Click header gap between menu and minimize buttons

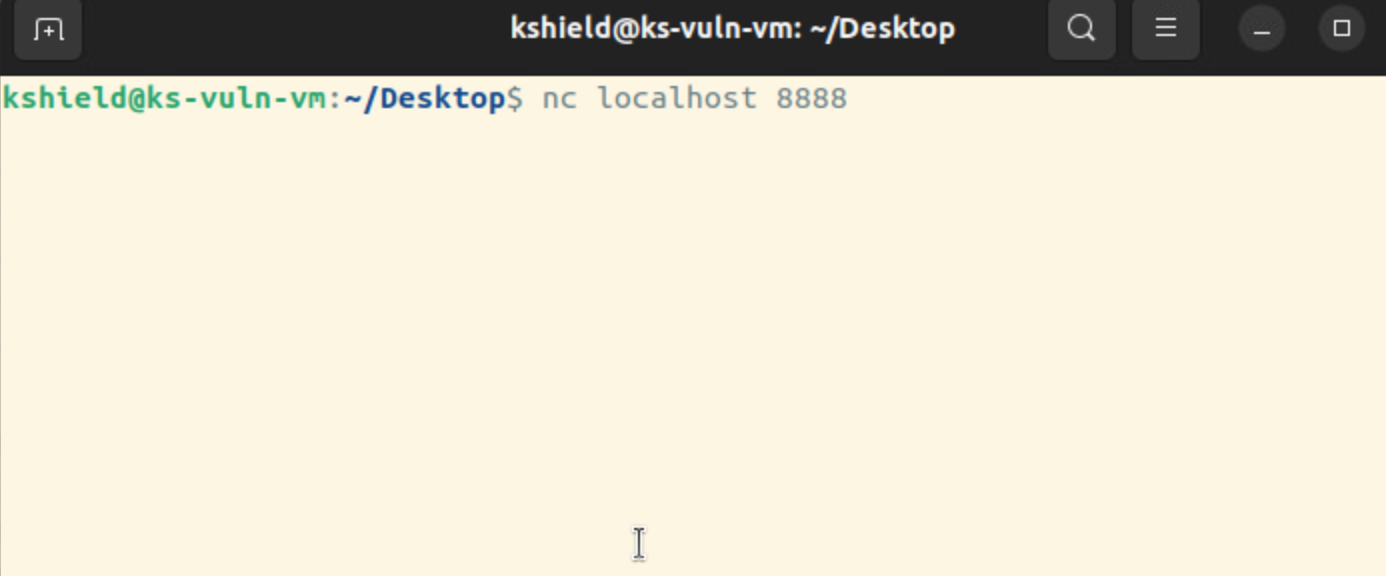[x=1219, y=29]
